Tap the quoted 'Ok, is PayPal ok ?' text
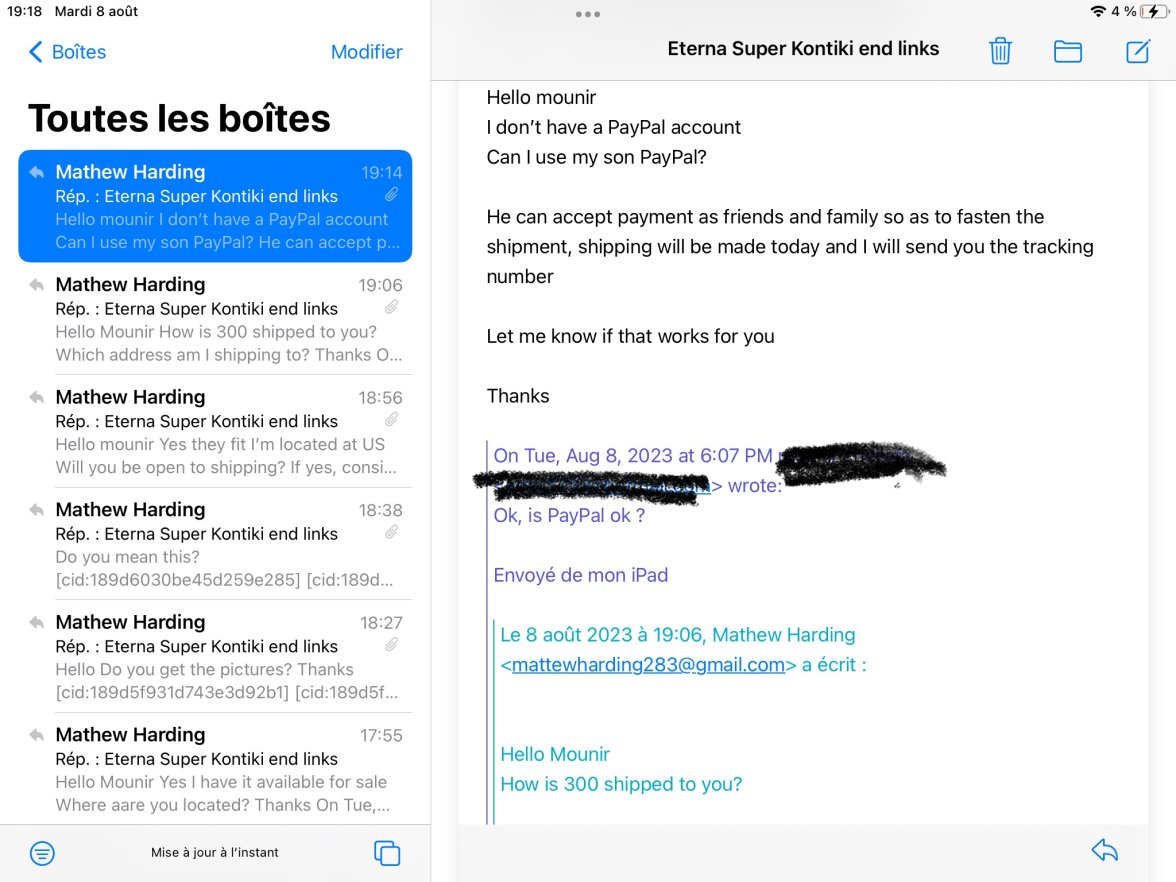The height and width of the screenshot is (882, 1176). 569,516
